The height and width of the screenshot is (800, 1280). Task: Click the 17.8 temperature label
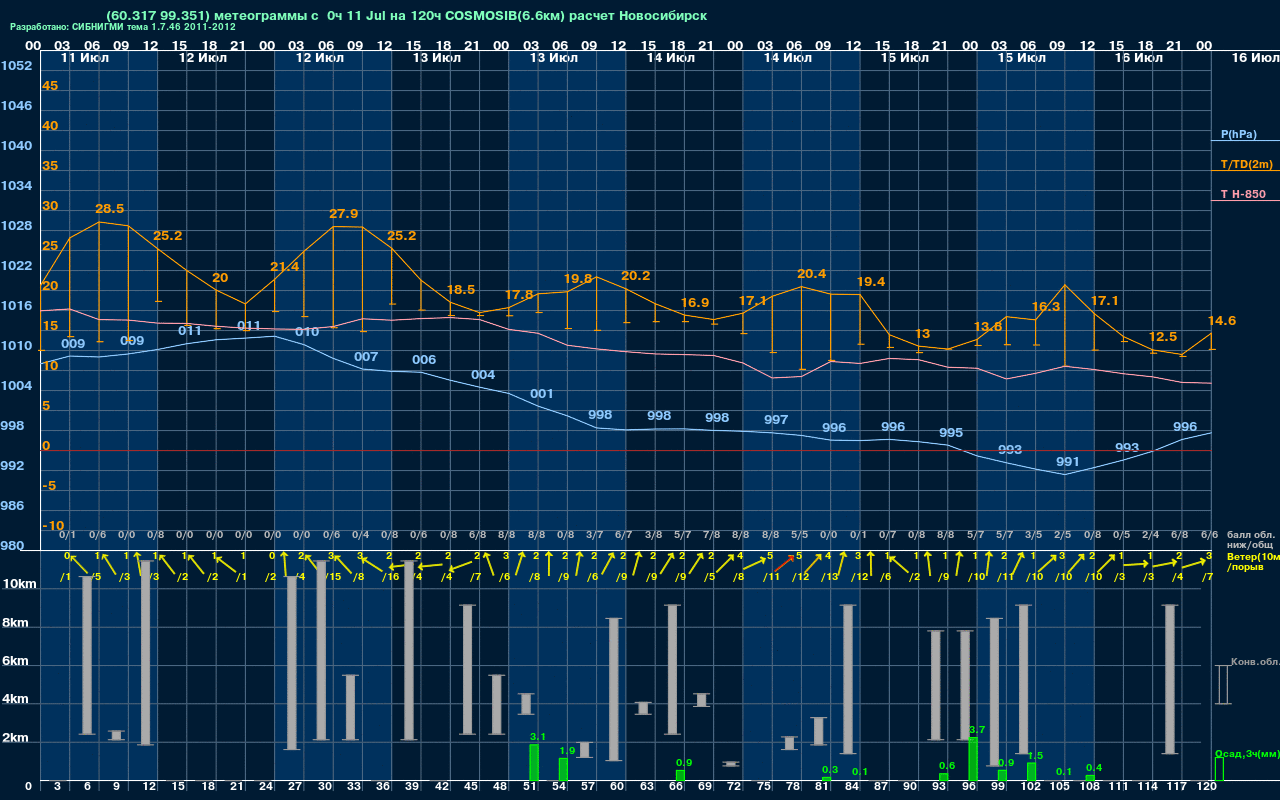519,295
